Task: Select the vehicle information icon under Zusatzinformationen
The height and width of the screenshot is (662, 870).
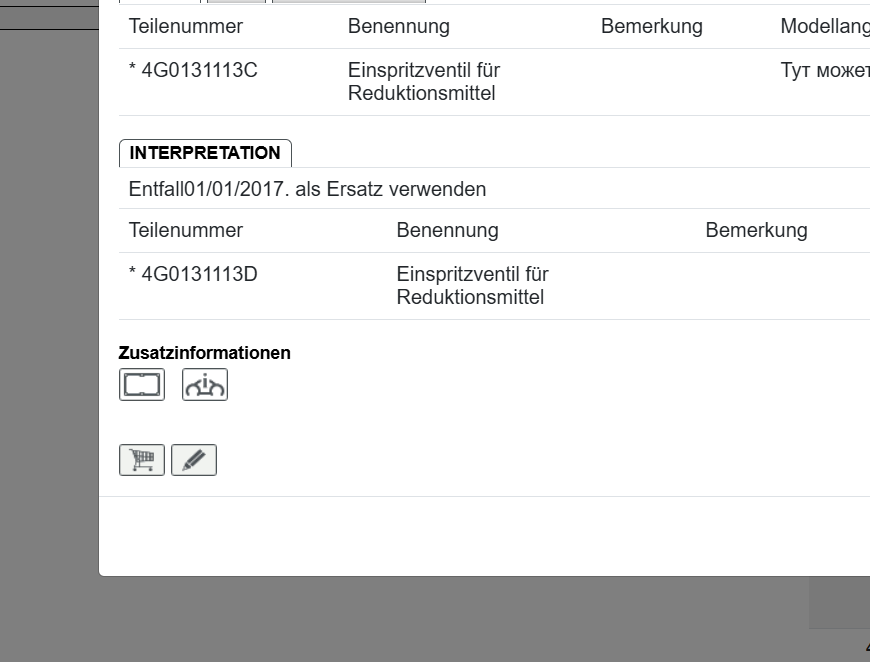Action: pos(204,384)
